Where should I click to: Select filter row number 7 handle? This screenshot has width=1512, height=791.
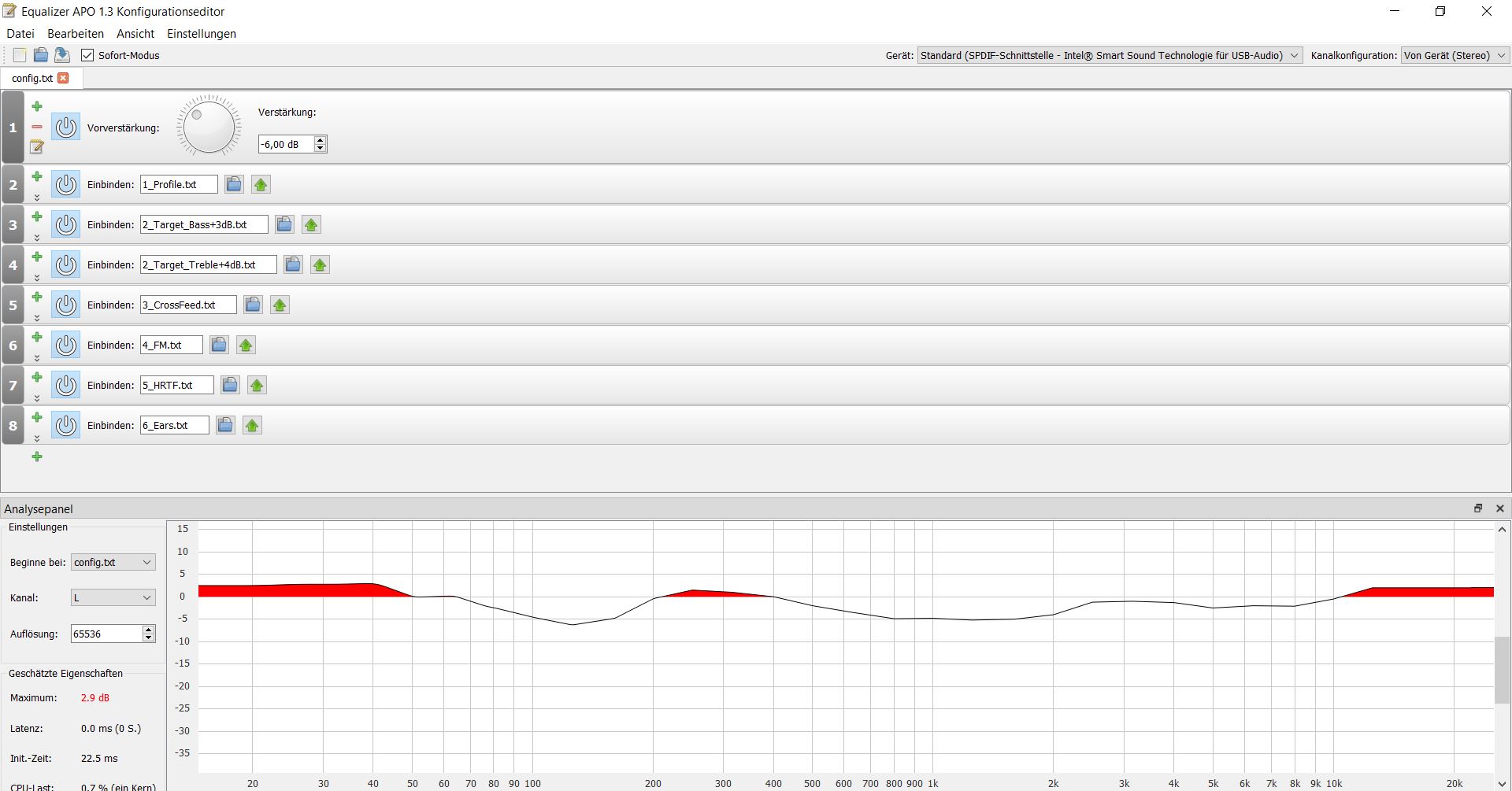13,385
